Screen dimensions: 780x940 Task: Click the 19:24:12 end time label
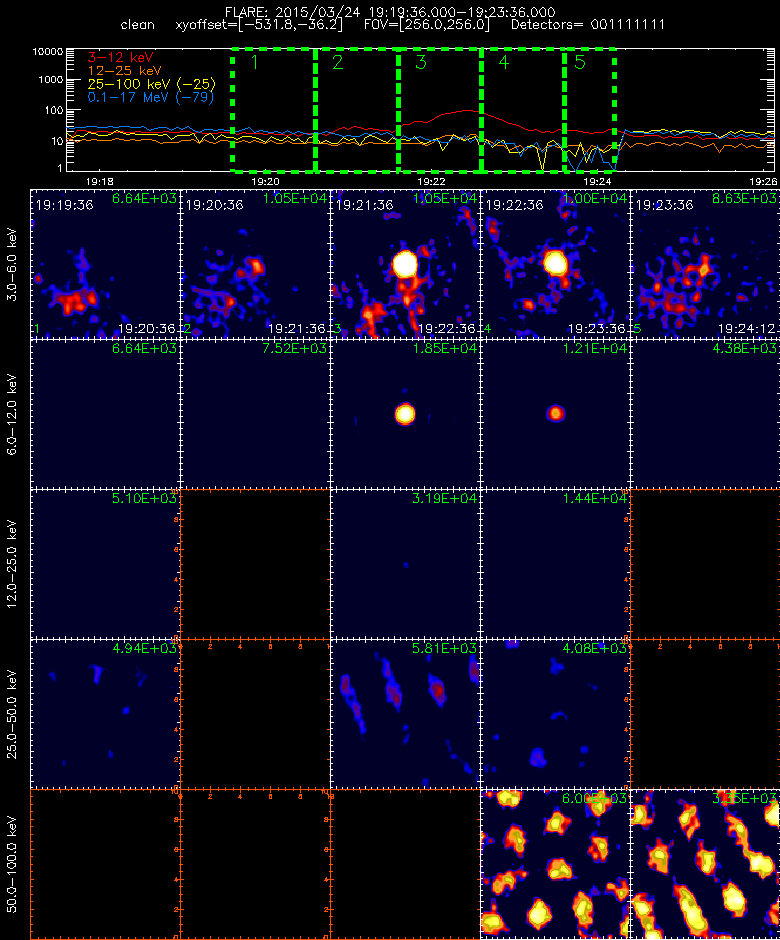click(x=747, y=329)
